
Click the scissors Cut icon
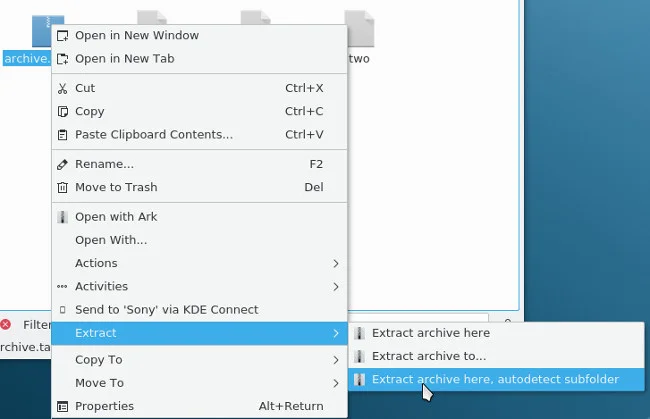click(x=63, y=88)
